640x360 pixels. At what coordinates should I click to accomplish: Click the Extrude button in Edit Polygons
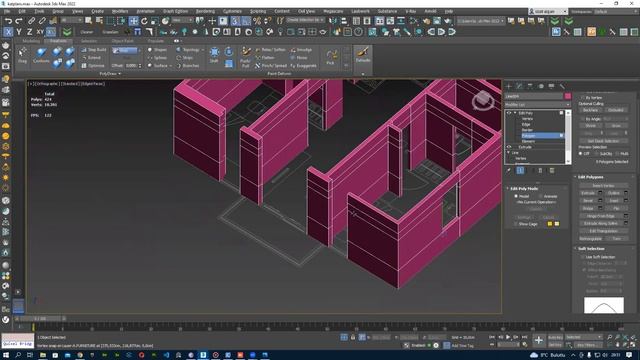pyautogui.click(x=588, y=193)
